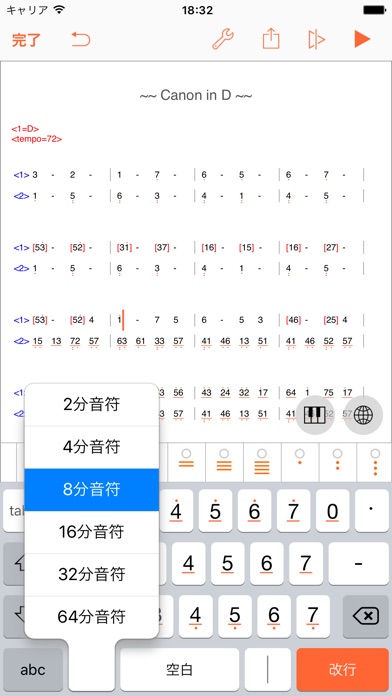Tap the orange 改行 key
This screenshot has width=392, height=696.
342,669
